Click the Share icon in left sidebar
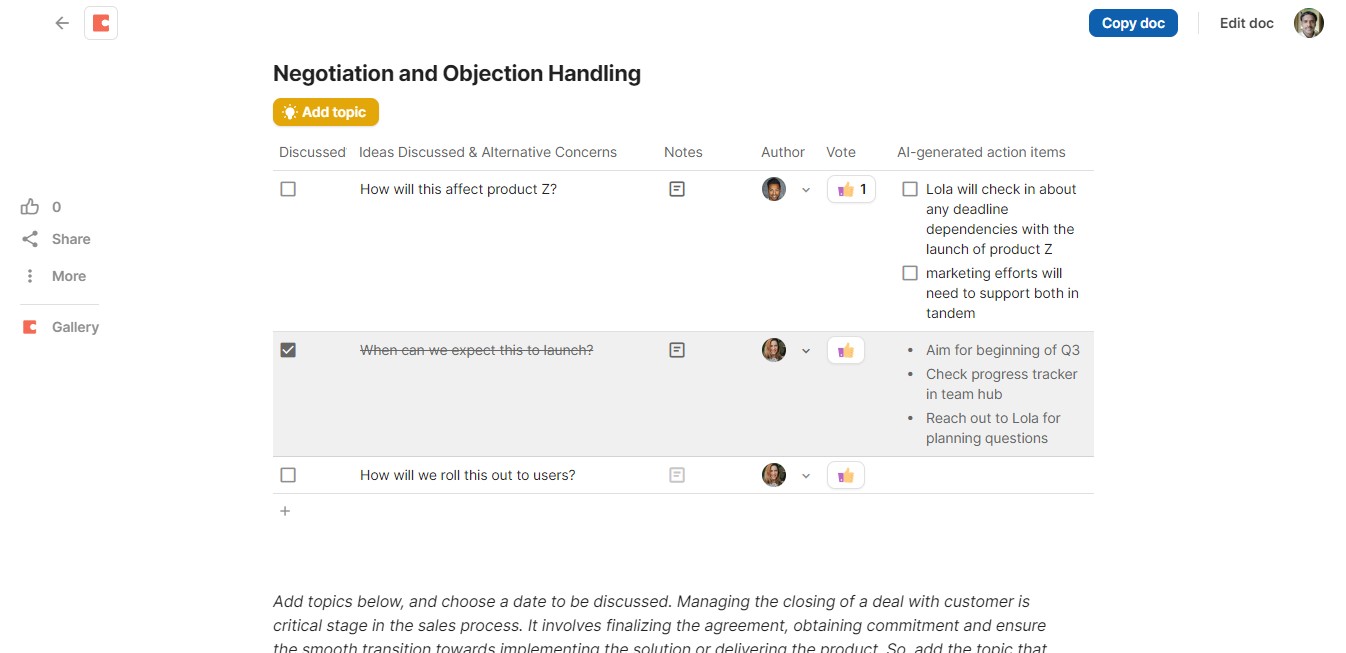 (30, 239)
